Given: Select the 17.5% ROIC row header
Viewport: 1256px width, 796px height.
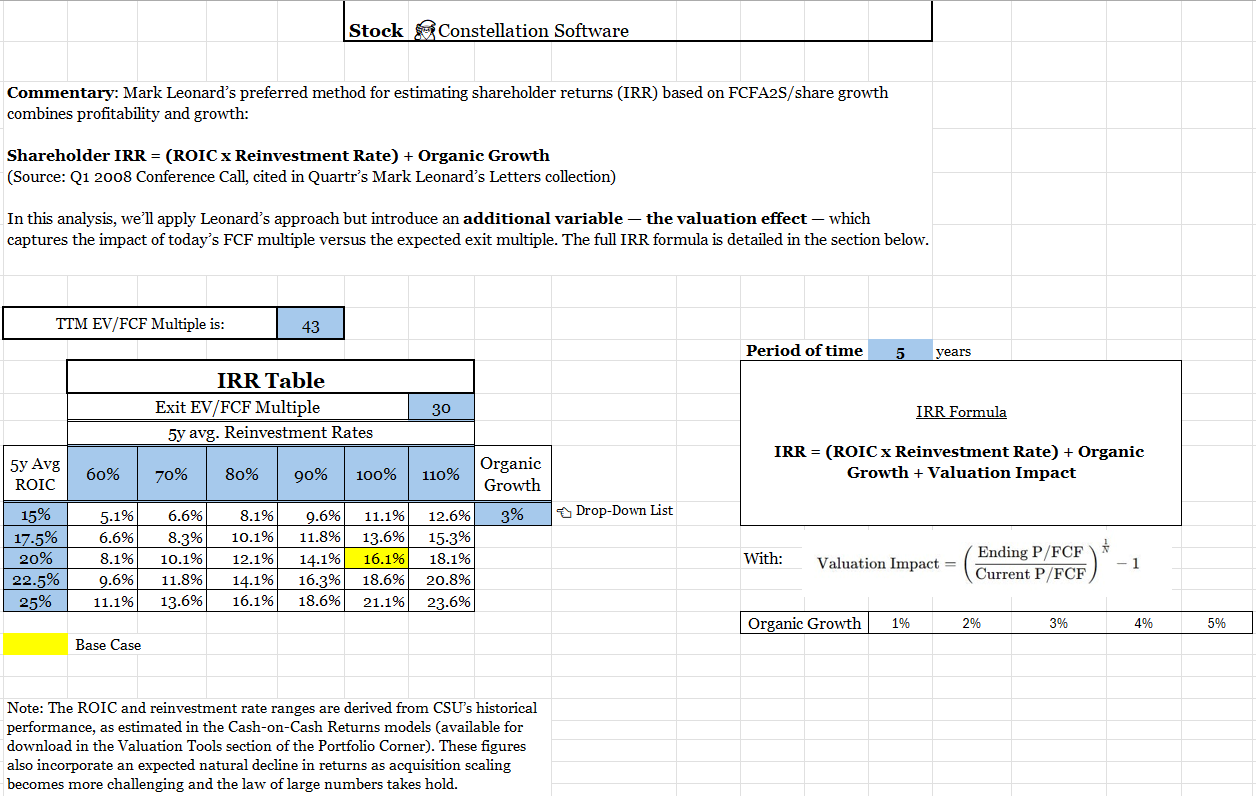Looking at the screenshot, I should 36,537.
